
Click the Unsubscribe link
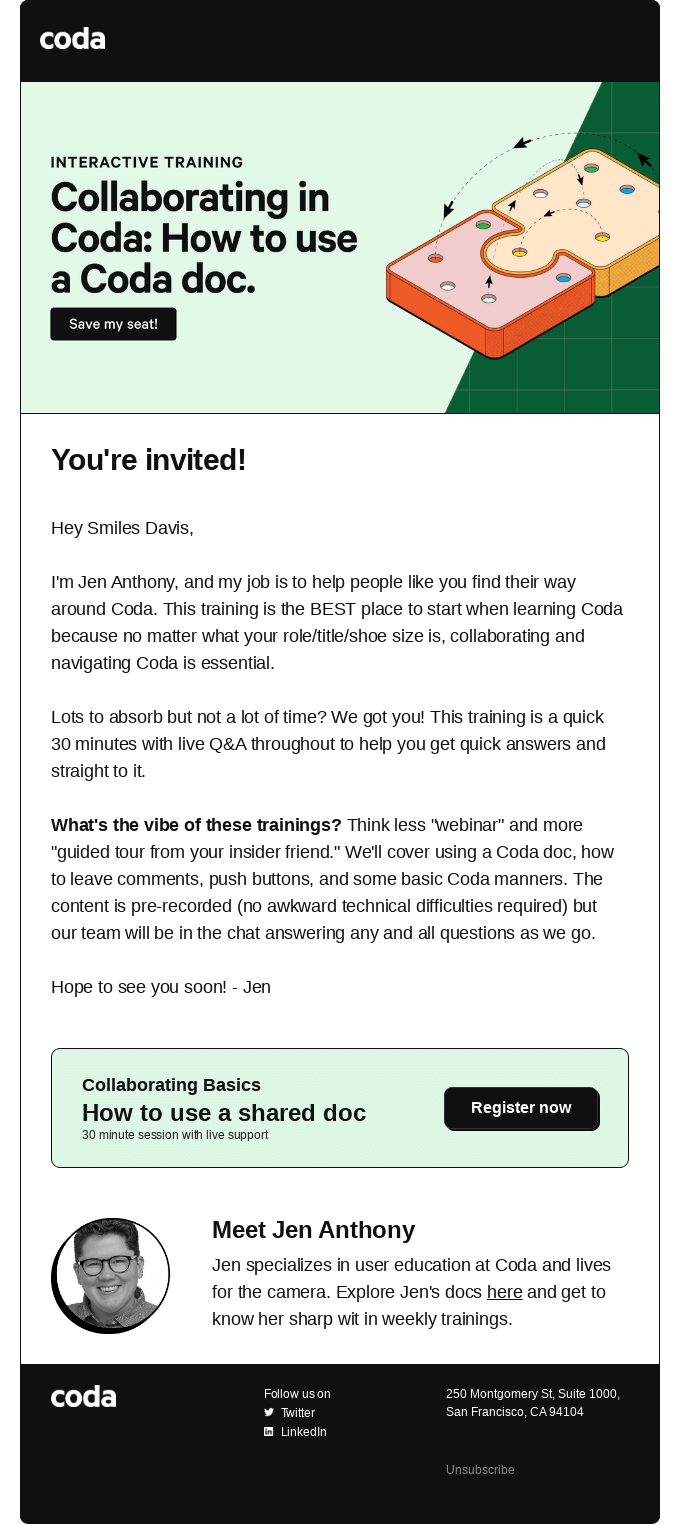480,1470
